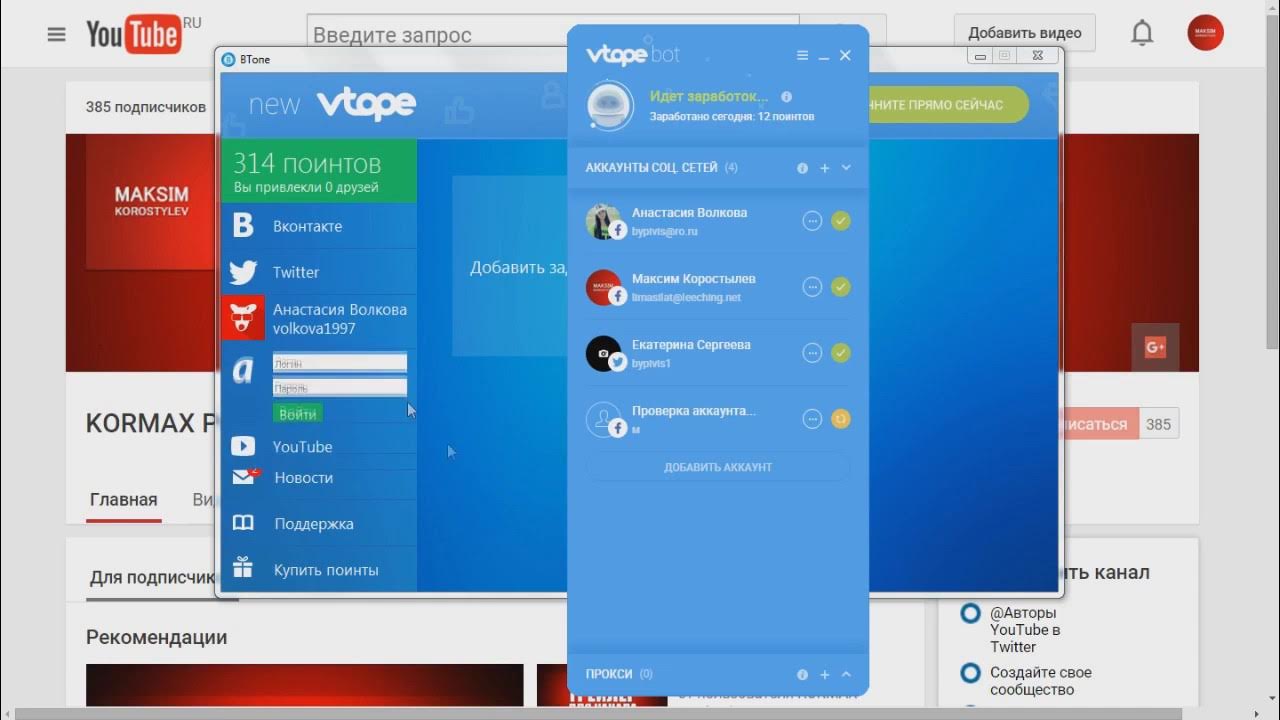Screen dimensions: 1280x720
Task: Open Купить поинты in the sidebar
Action: tap(319, 570)
